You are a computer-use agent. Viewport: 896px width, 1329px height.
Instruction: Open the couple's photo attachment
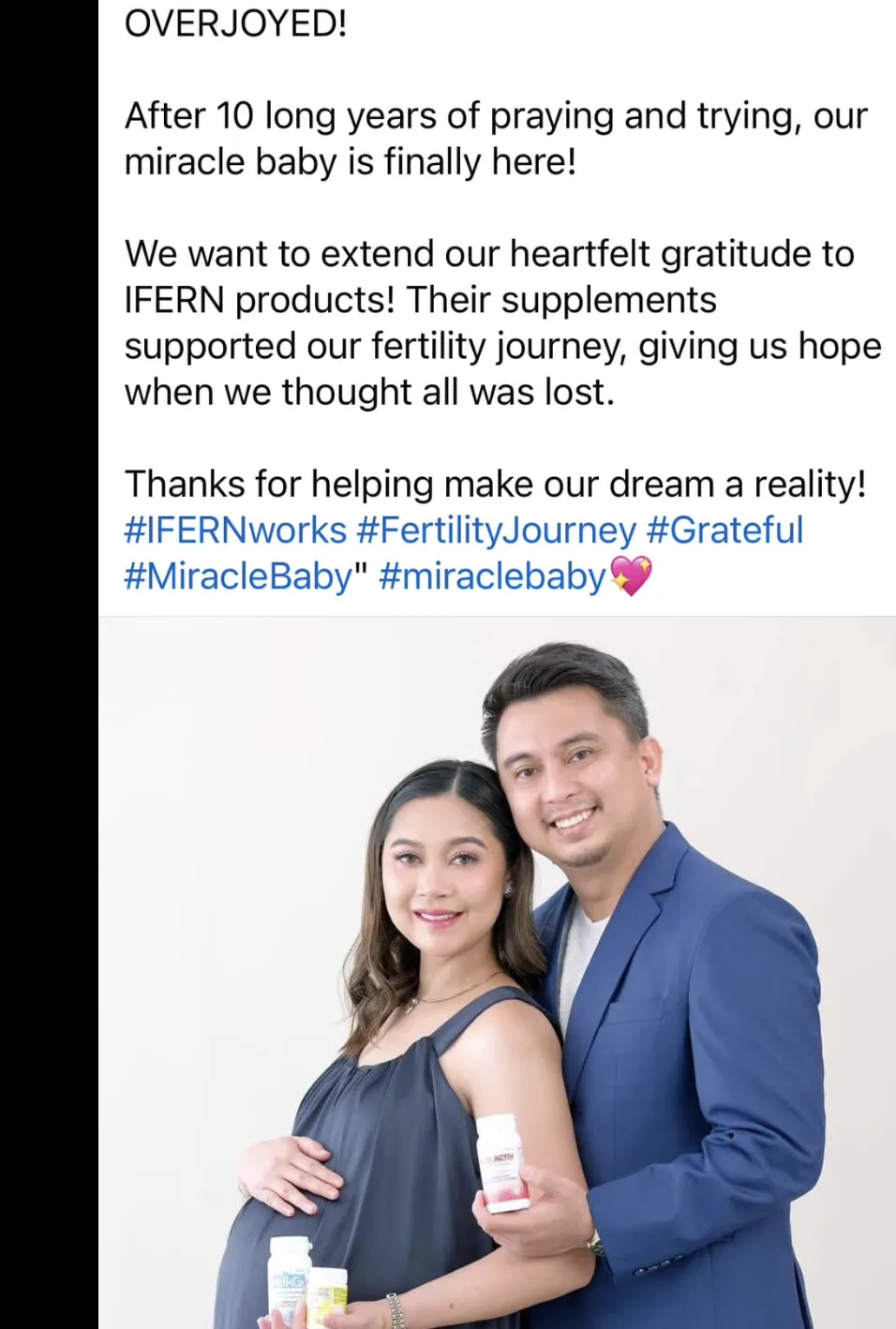[x=497, y=973]
